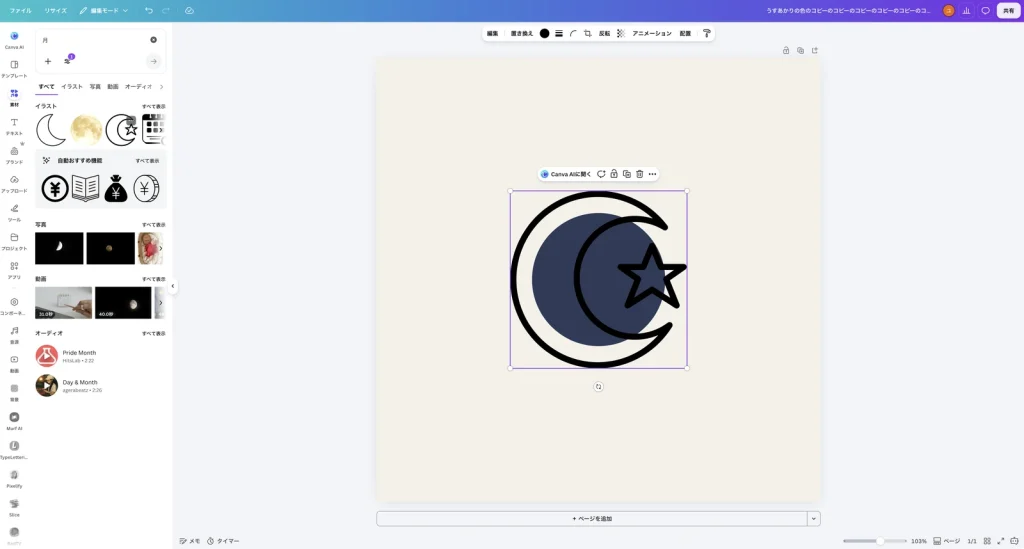1024x549 pixels.
Task: Open the Slice app icon
Action: pos(14,507)
